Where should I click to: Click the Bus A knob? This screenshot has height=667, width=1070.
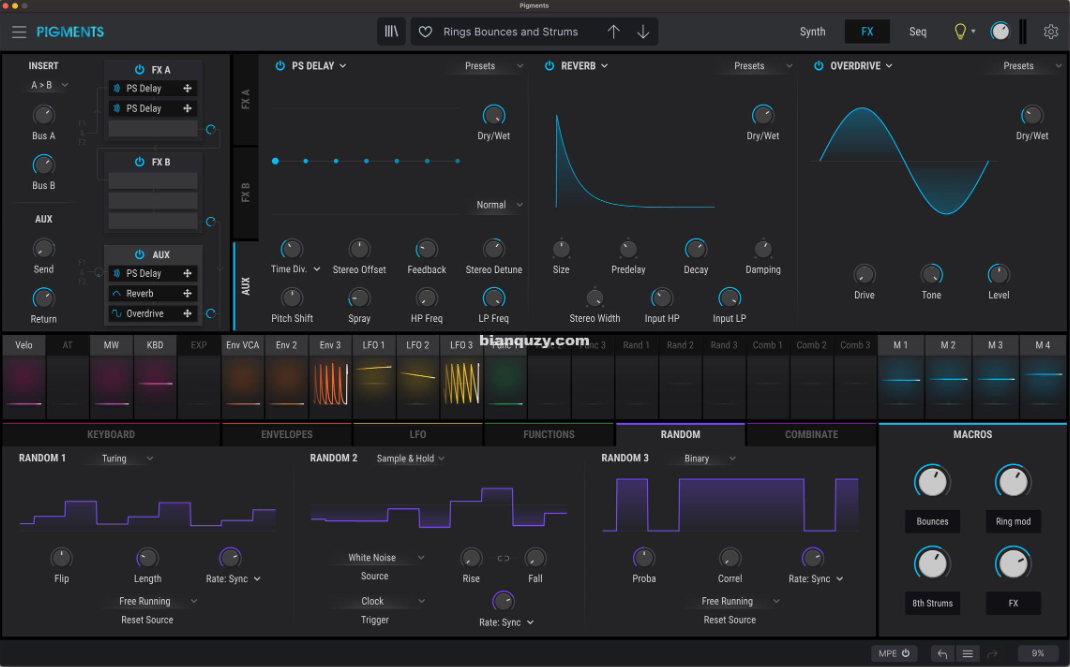tap(44, 115)
